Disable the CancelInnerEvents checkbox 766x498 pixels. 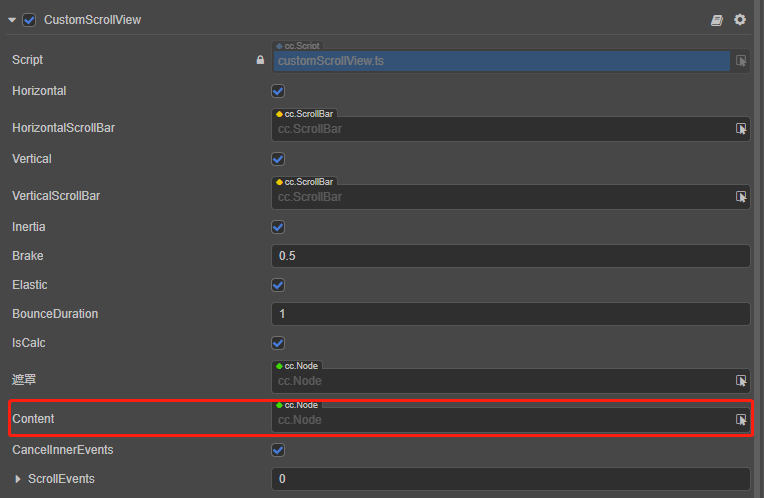pos(278,450)
